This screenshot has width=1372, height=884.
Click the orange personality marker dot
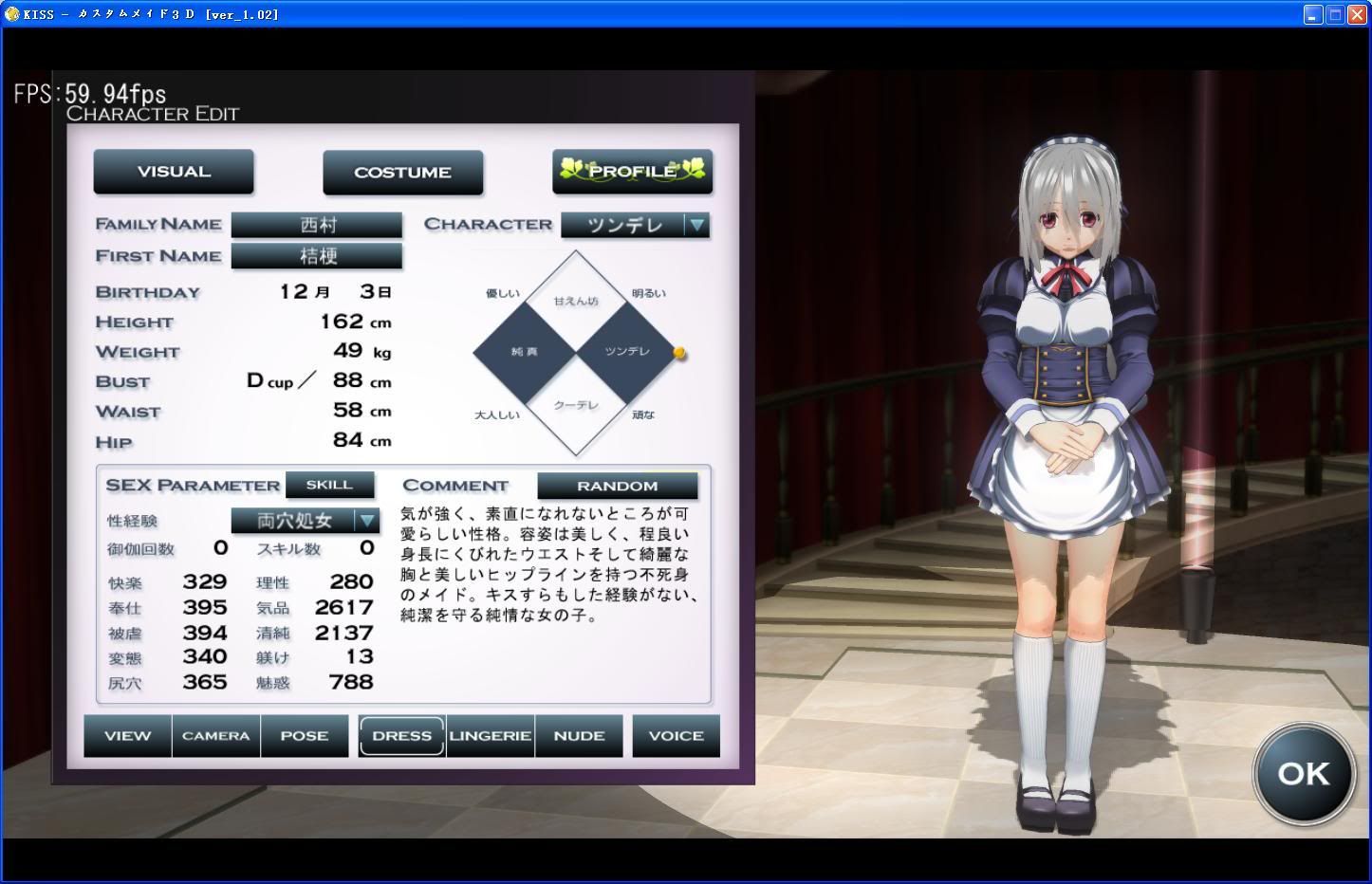click(679, 353)
